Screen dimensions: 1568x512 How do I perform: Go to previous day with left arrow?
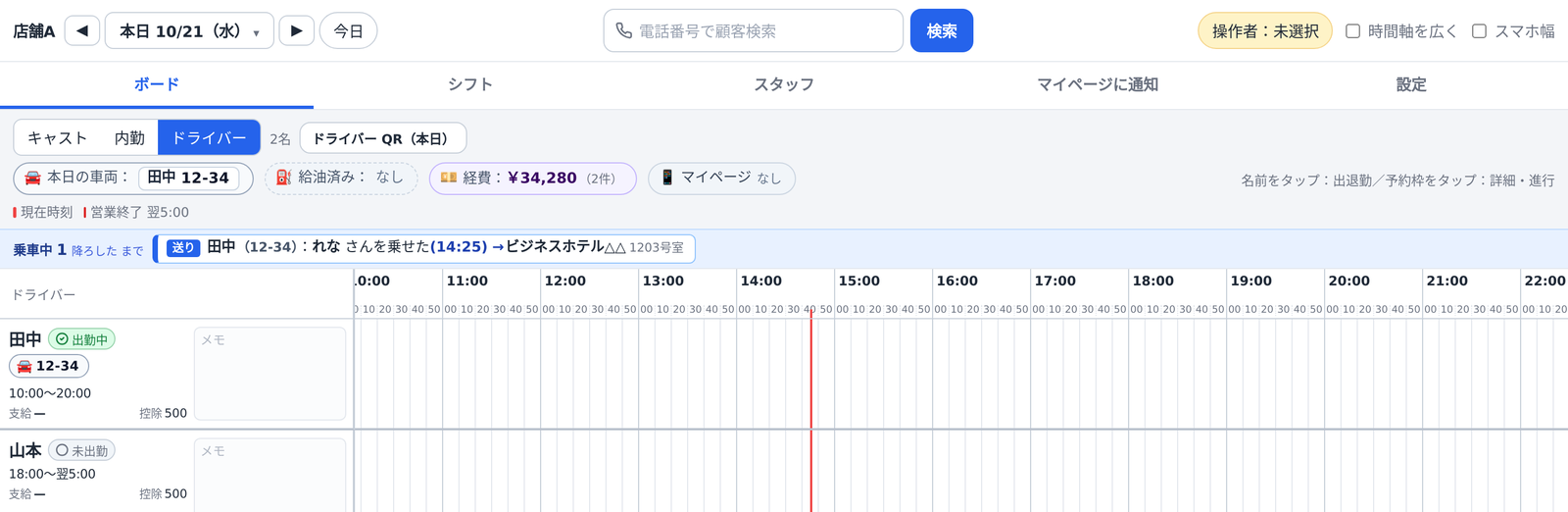pos(82,30)
